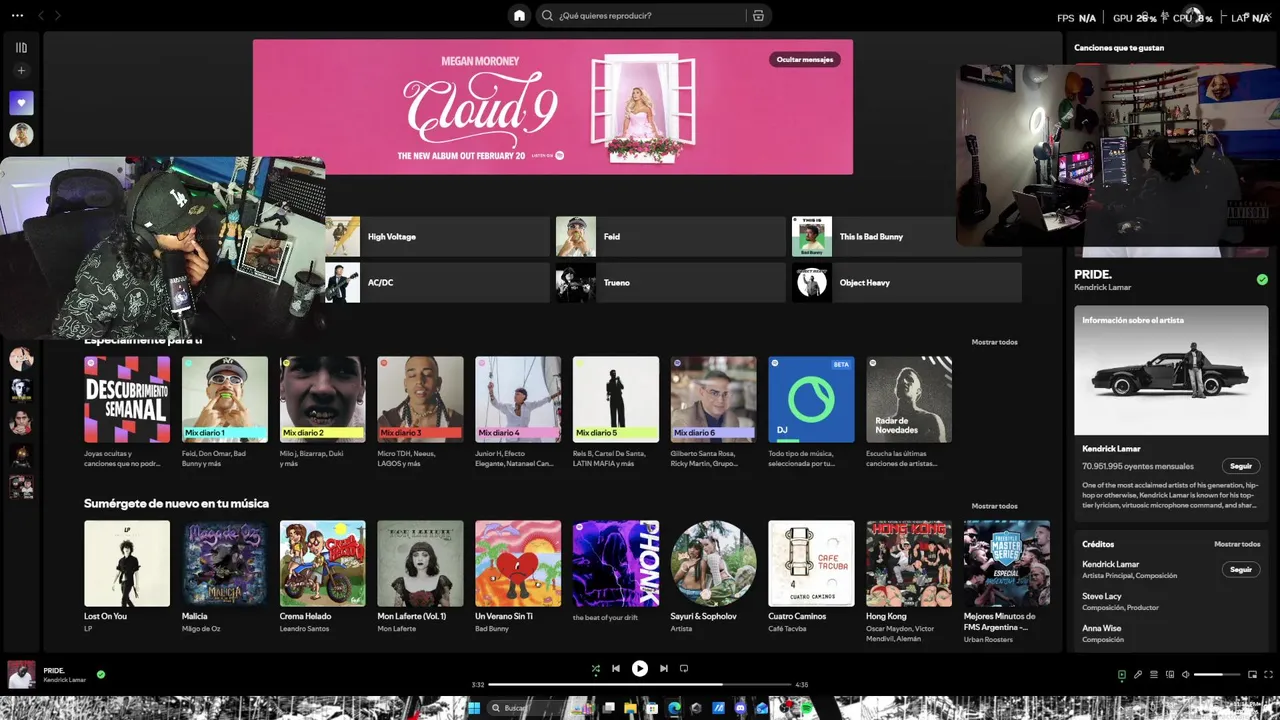The image size is (1280, 720).
Task: Open the Object Heavy shortcut
Action: (x=907, y=283)
